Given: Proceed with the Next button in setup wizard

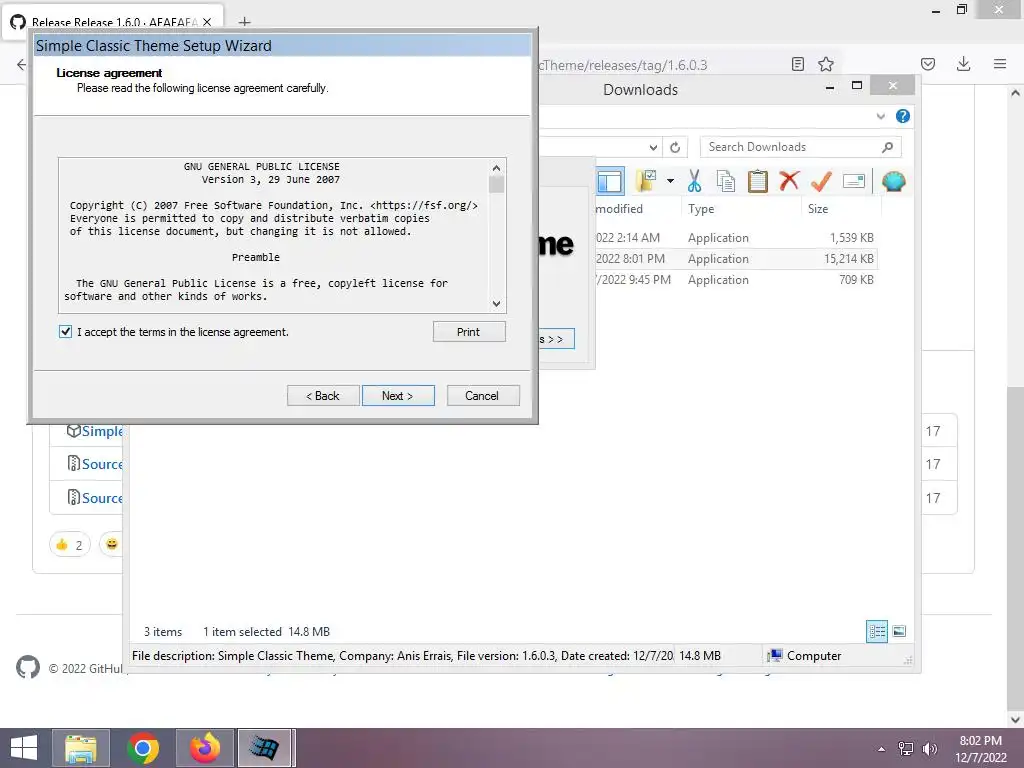Looking at the screenshot, I should click(x=398, y=396).
